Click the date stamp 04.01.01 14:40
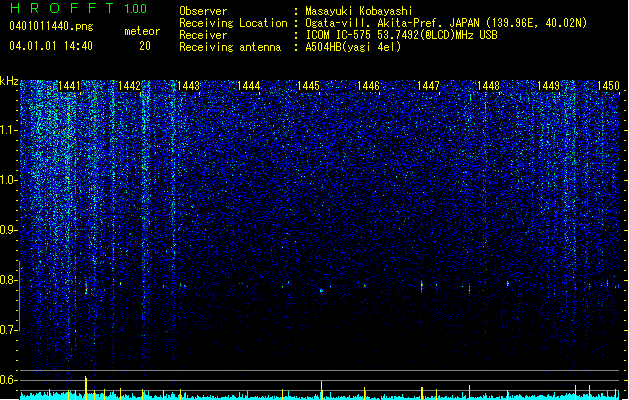This screenshot has width=629, height=400. (x=51, y=46)
